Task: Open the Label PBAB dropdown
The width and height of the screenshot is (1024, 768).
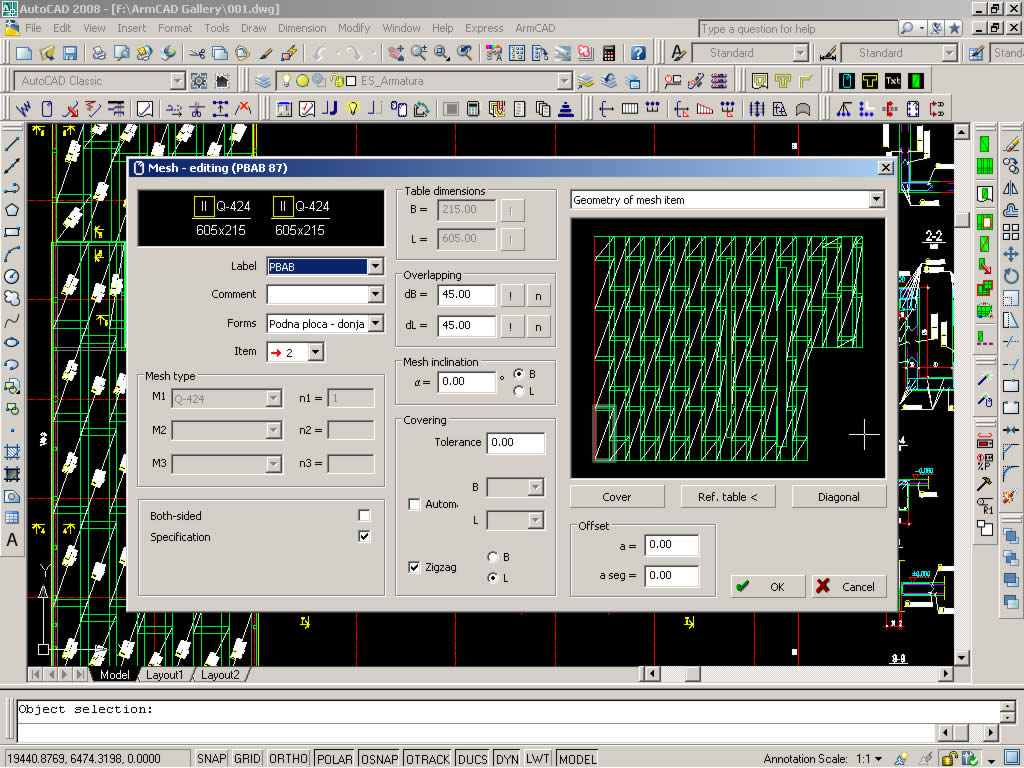Action: point(375,266)
